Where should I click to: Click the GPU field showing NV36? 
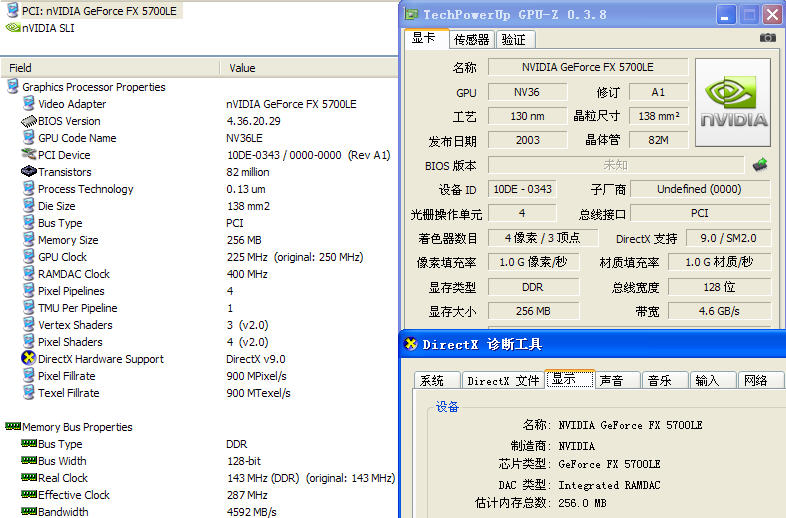(x=527, y=92)
